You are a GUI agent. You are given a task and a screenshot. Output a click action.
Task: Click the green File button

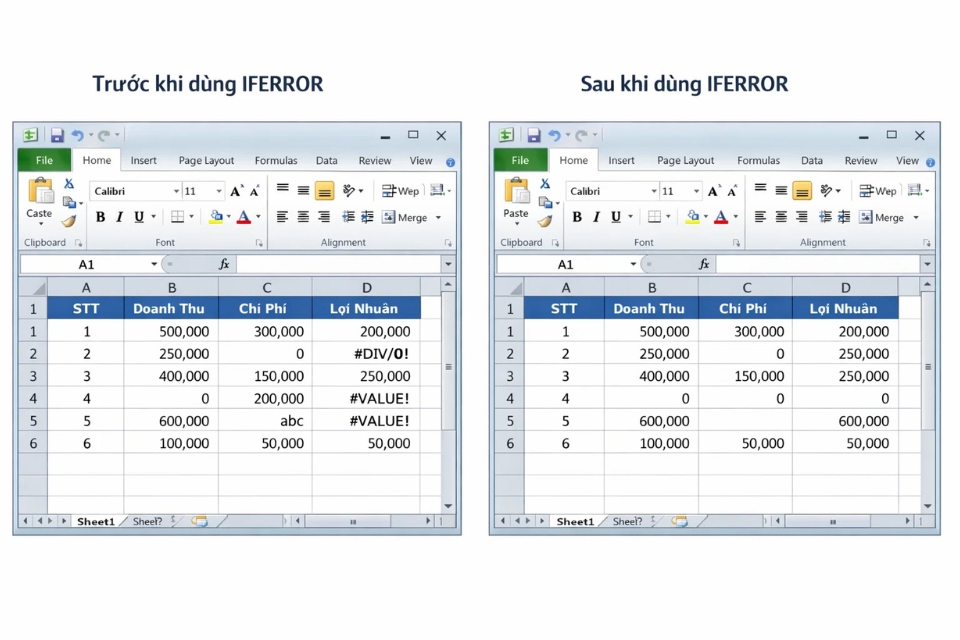coord(43,160)
